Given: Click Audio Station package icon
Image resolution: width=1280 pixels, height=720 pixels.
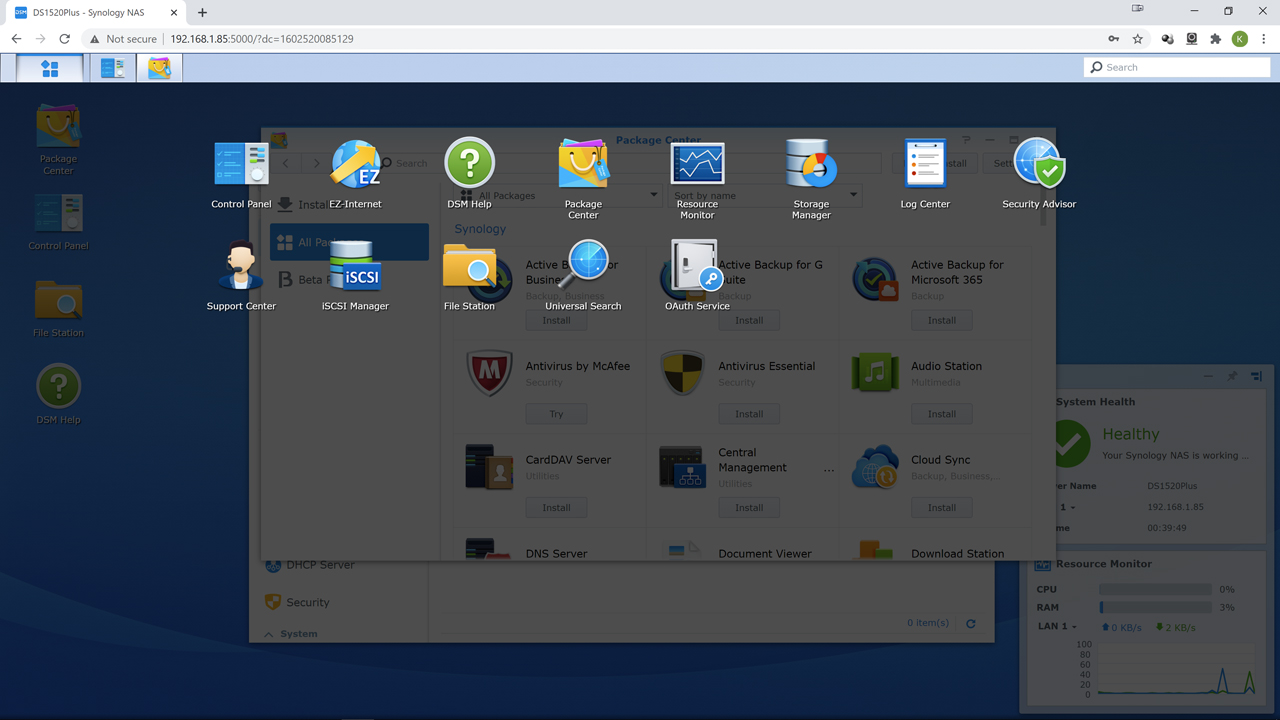Looking at the screenshot, I should coord(875,373).
